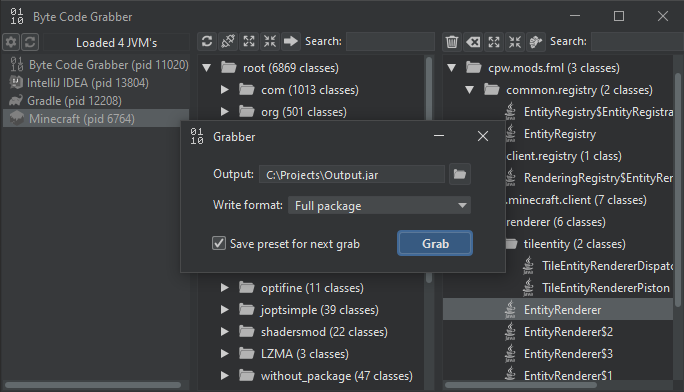Viewport: 684px width, 392px height.
Task: Click right tree horizontal scrollbar
Action: [520, 385]
